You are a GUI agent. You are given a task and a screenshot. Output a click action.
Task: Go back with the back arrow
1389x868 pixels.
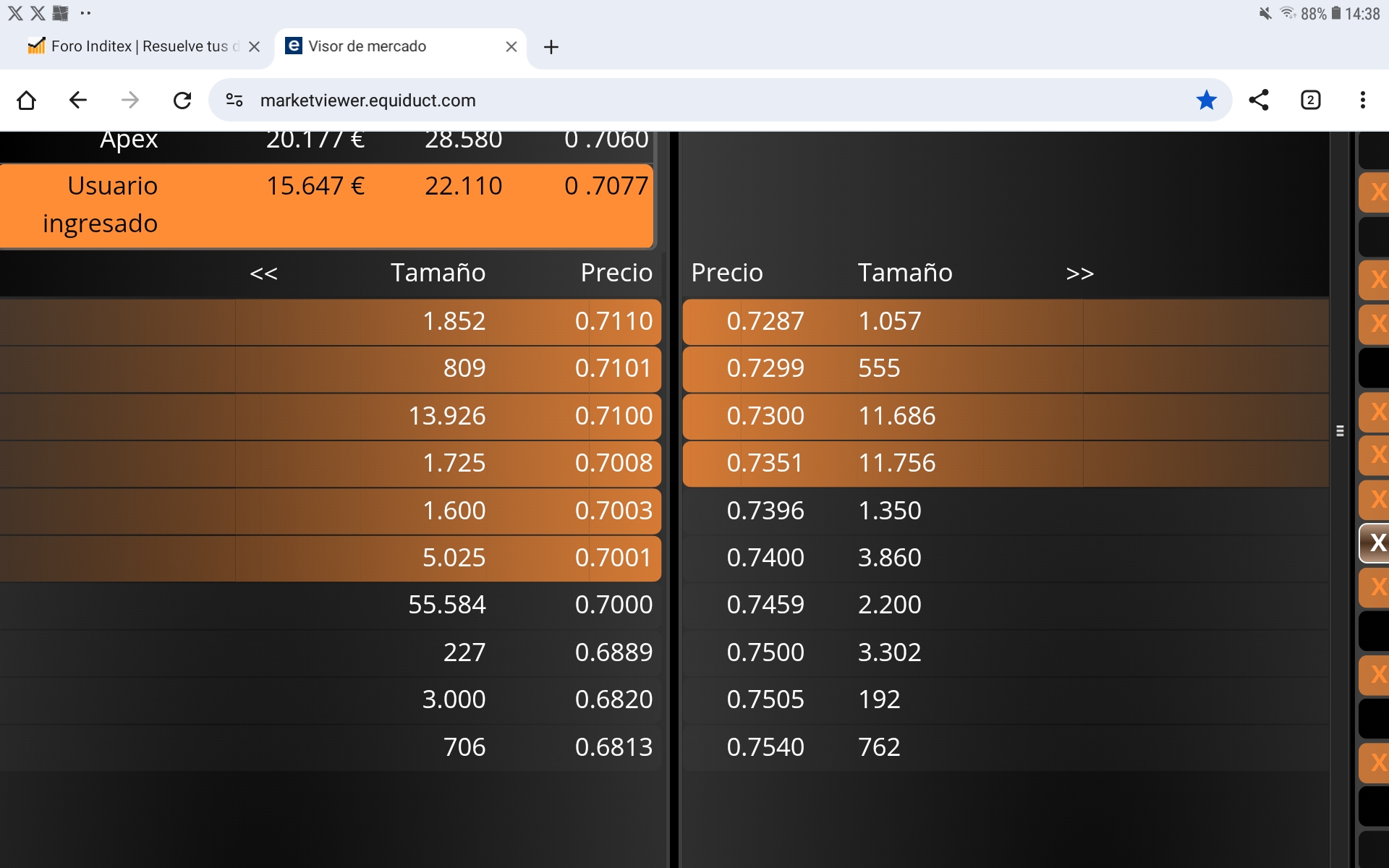(78, 100)
